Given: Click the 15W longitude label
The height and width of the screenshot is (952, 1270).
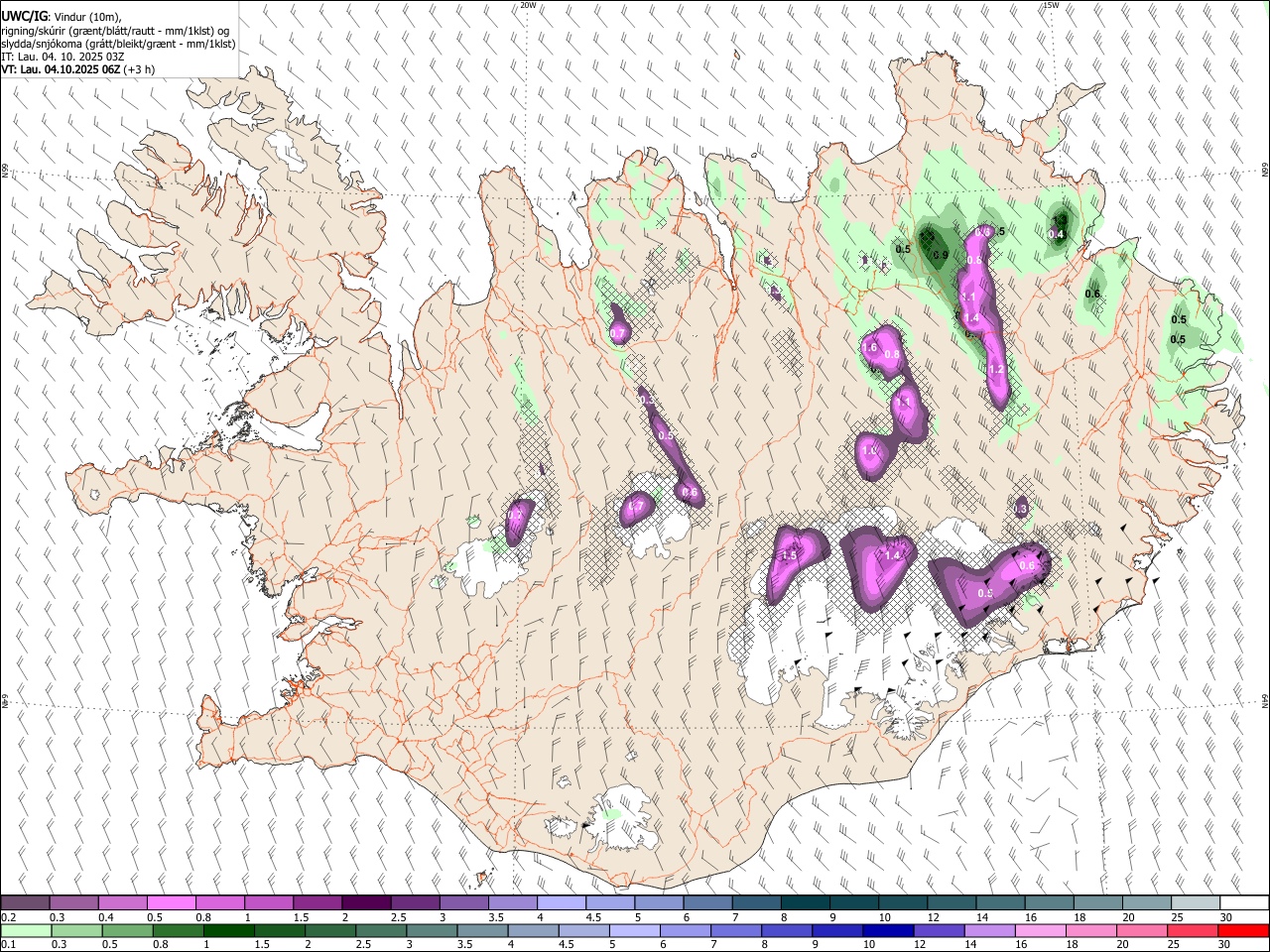Looking at the screenshot, I should tap(1052, 5).
